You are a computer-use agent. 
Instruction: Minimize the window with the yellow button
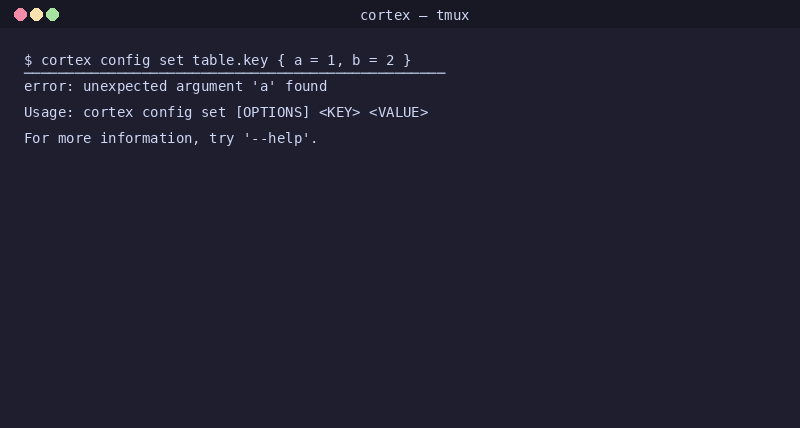pos(36,15)
